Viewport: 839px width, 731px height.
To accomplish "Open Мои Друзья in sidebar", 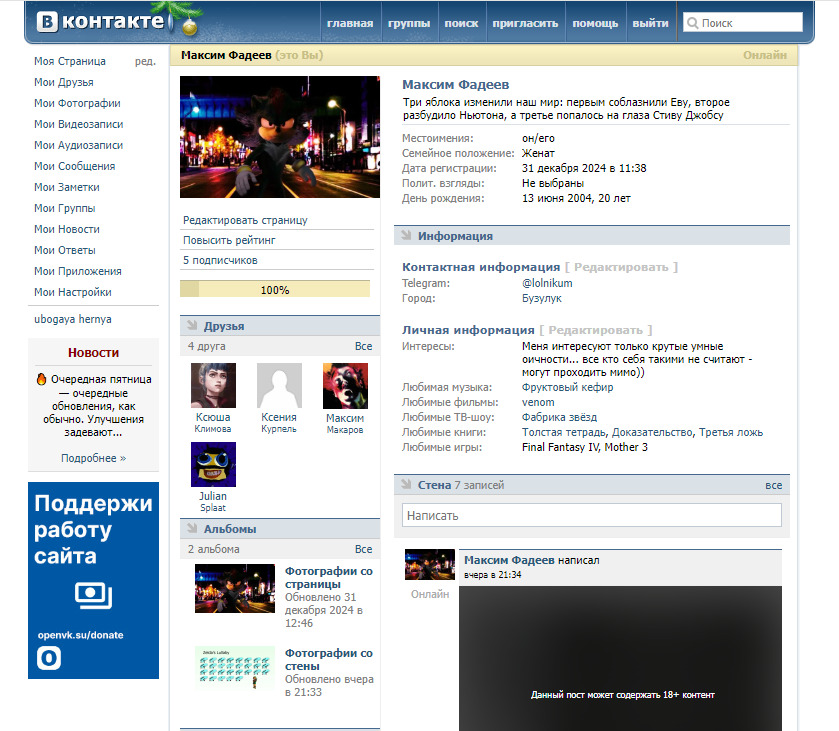I will [x=64, y=82].
